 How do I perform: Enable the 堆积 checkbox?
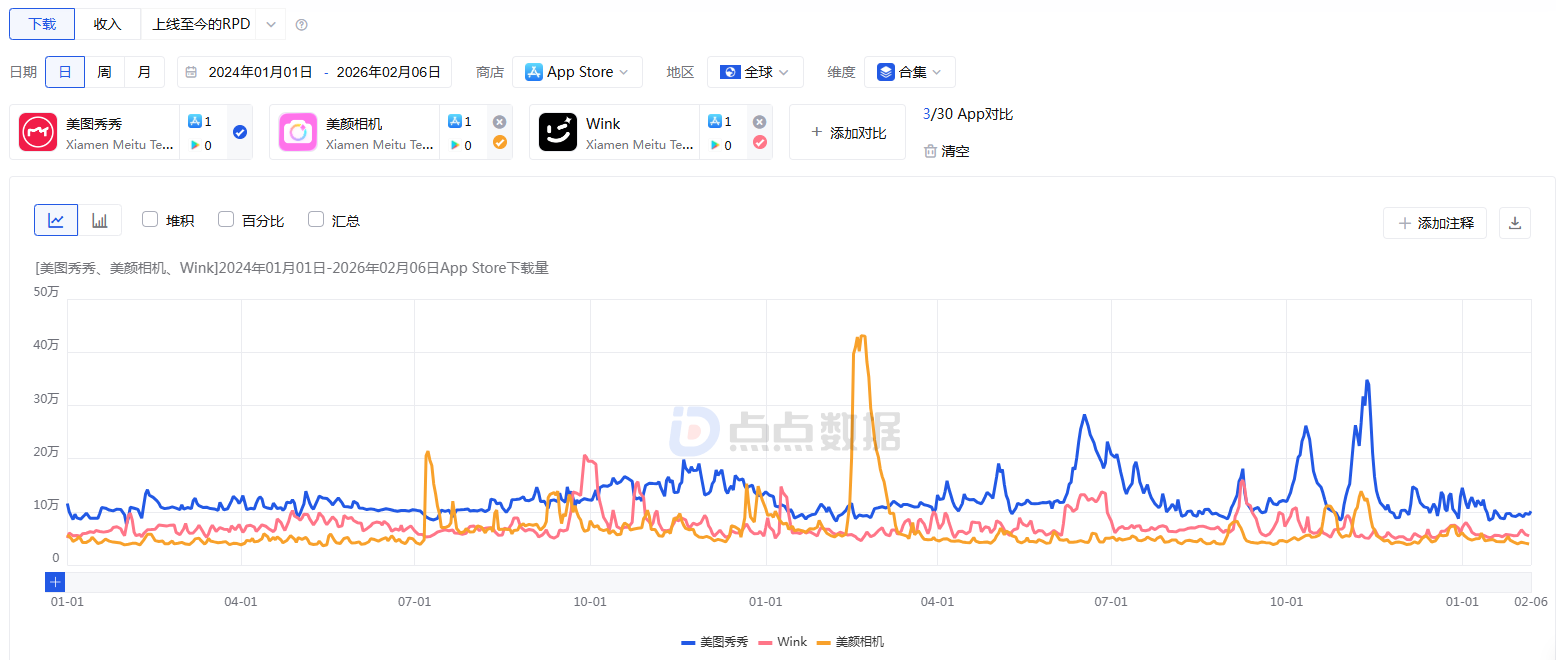pos(150,220)
